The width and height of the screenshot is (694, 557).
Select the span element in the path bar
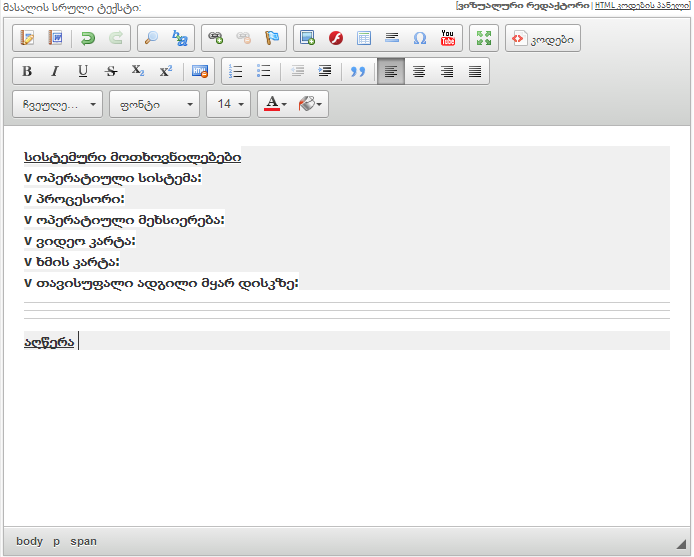pos(83,541)
